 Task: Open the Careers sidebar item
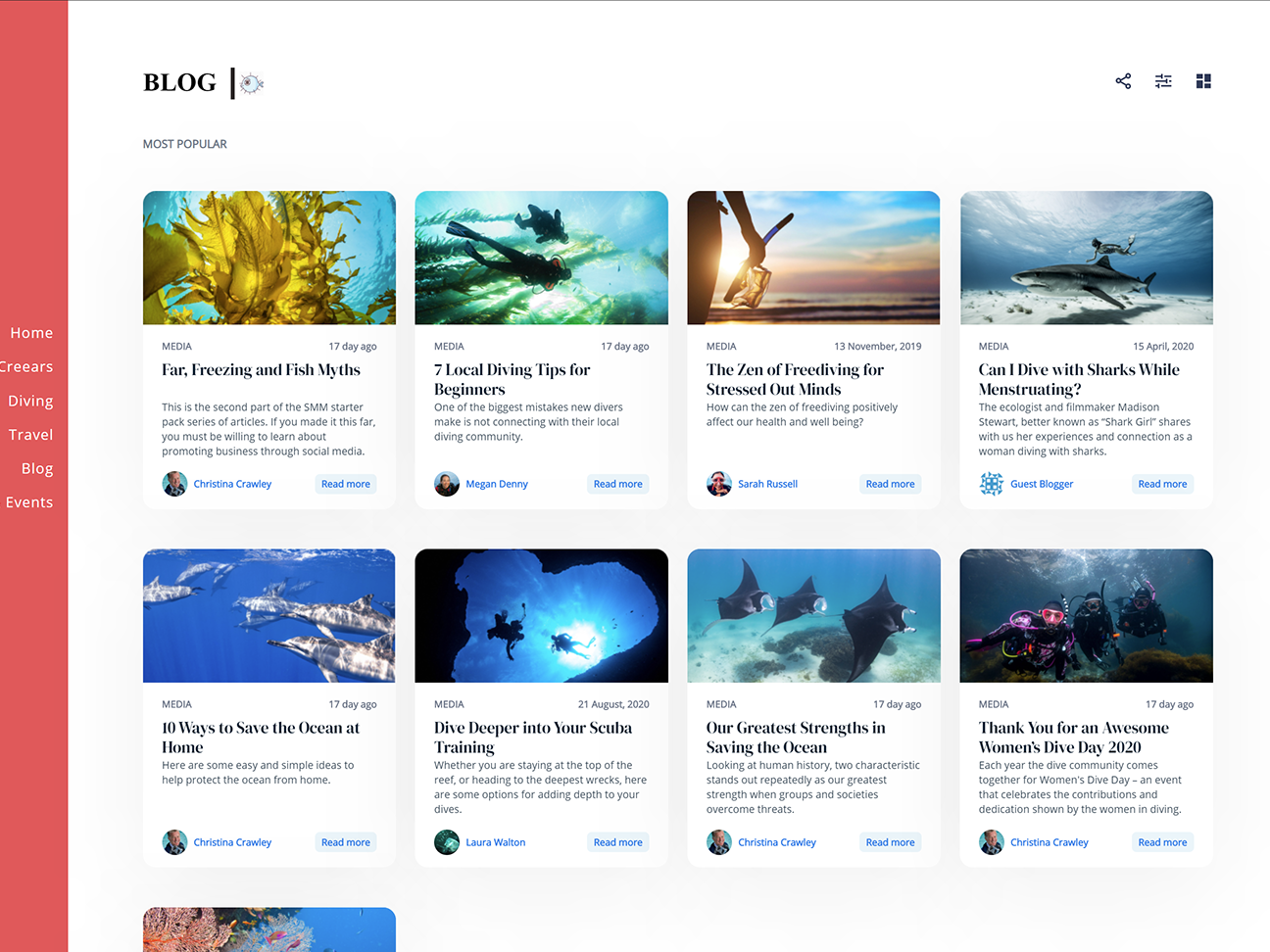(x=26, y=367)
